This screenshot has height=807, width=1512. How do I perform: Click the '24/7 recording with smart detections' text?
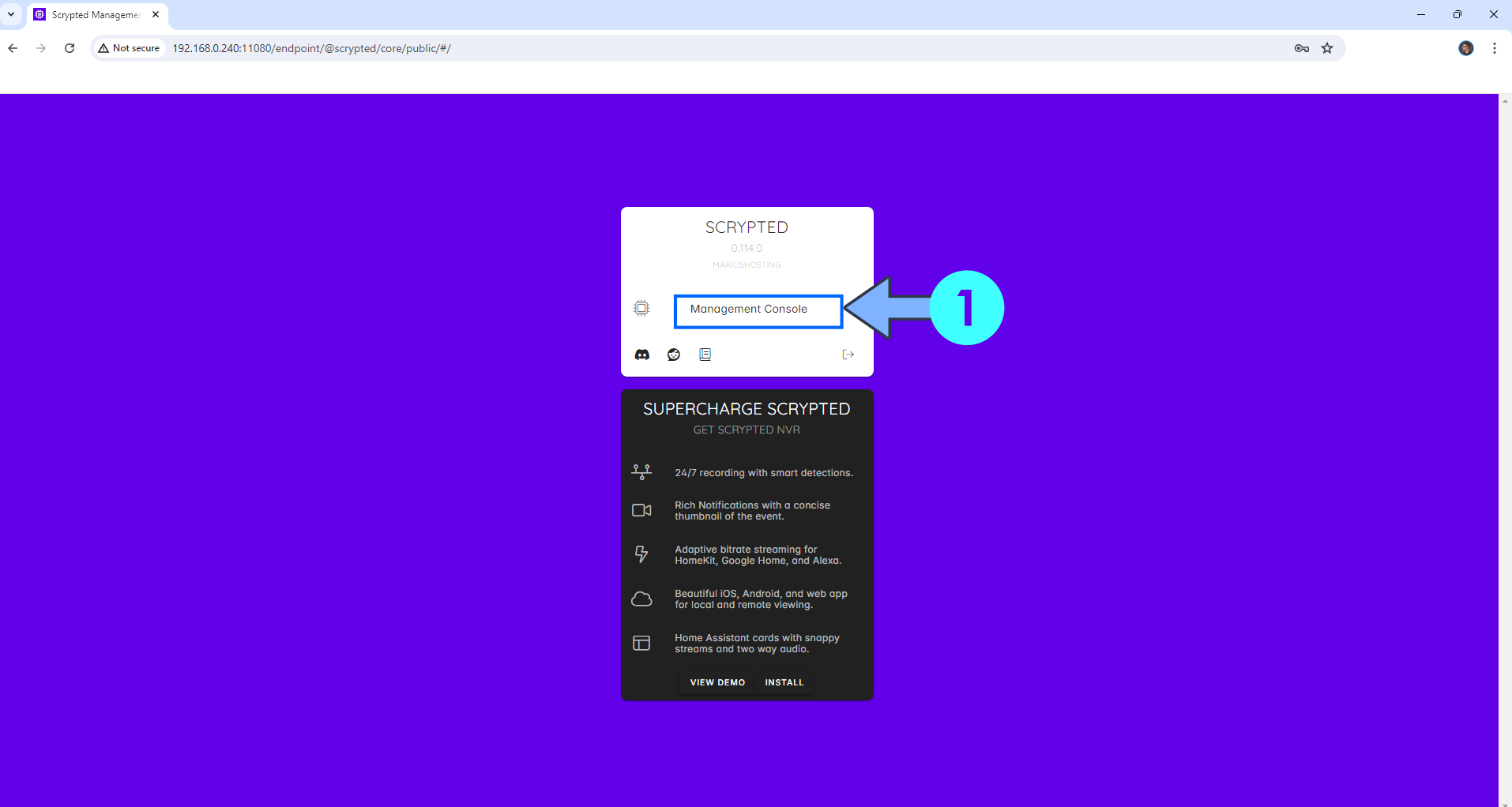tap(764, 473)
